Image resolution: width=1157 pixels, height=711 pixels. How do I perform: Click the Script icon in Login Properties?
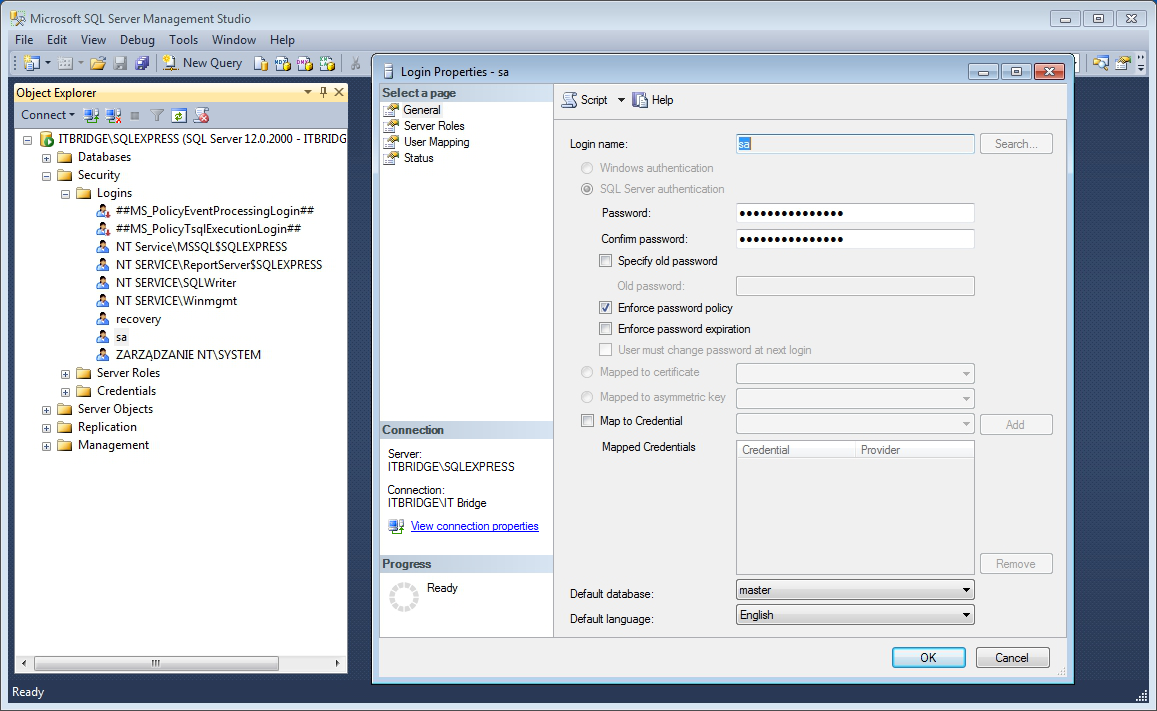click(x=570, y=100)
